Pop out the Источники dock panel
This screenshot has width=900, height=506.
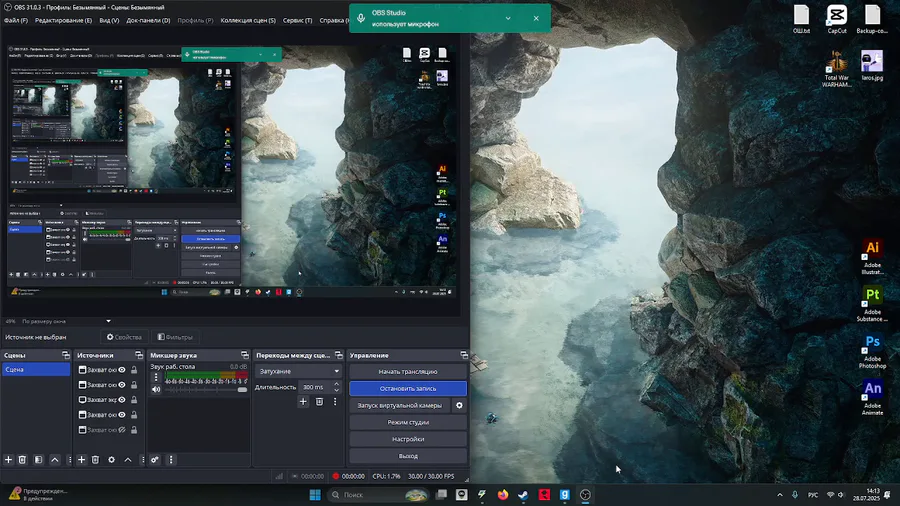138,355
